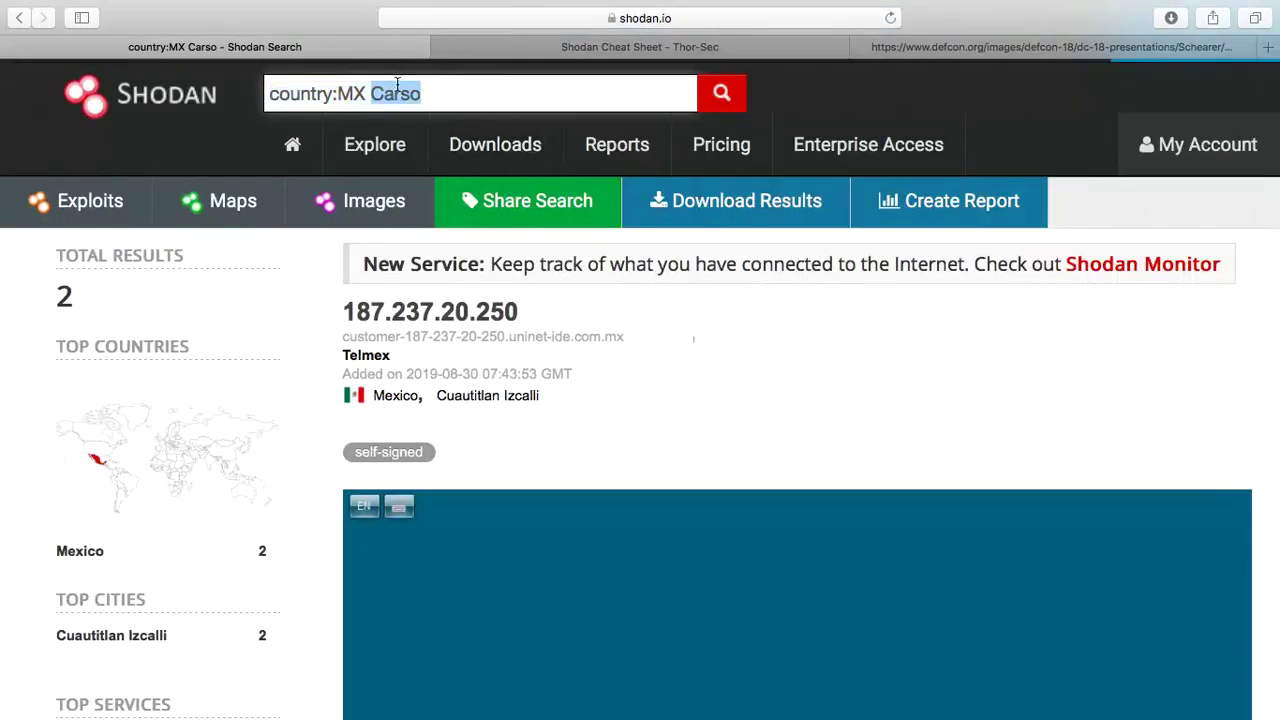Open Enterprise Access menu item
Image resolution: width=1280 pixels, height=720 pixels.
(x=868, y=144)
